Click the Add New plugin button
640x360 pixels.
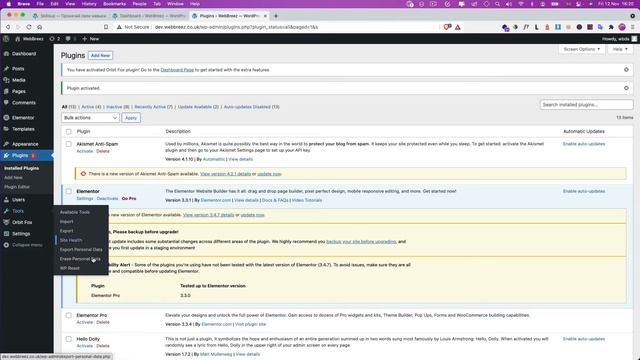100,56
